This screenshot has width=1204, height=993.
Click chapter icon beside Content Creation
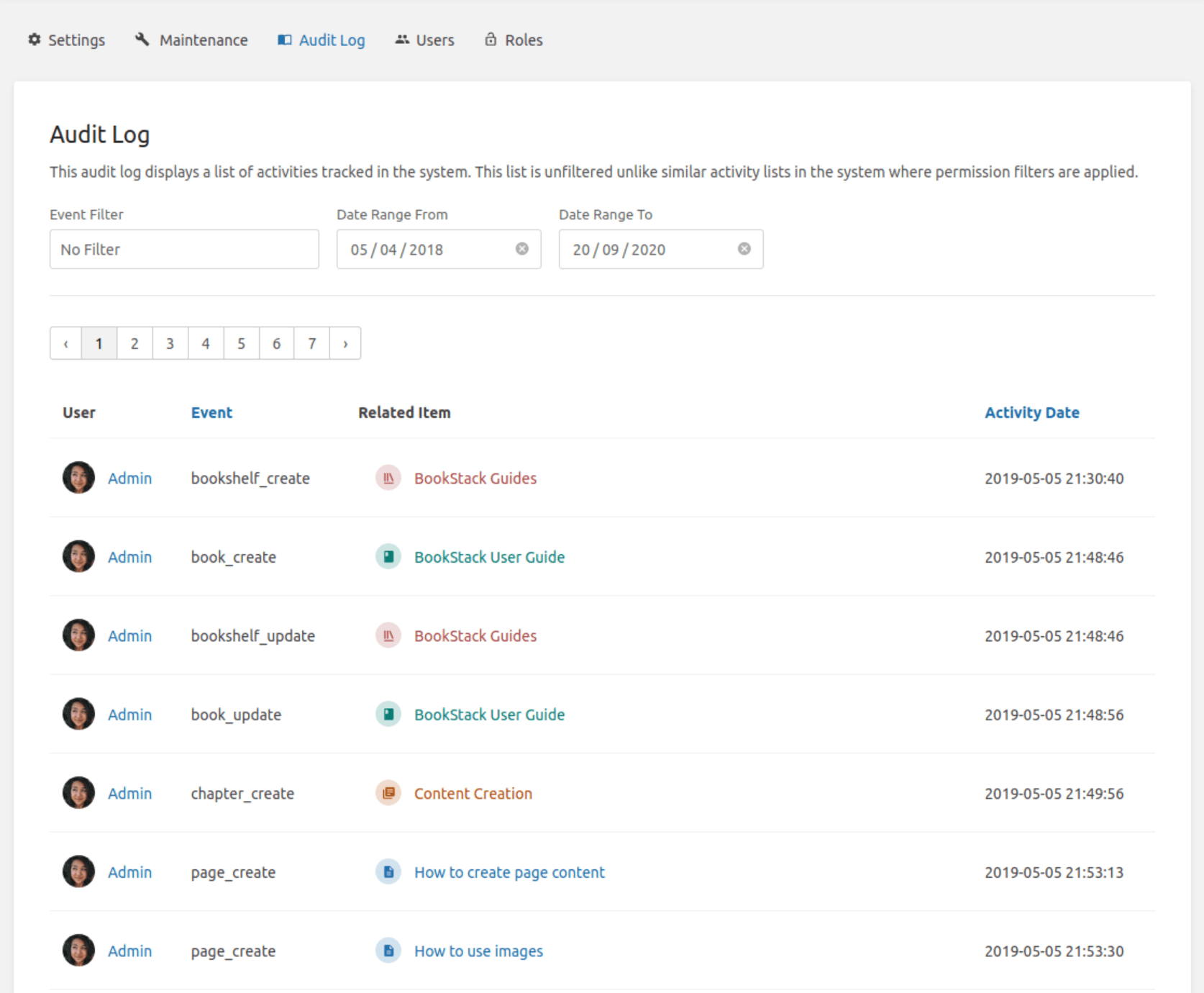point(388,793)
